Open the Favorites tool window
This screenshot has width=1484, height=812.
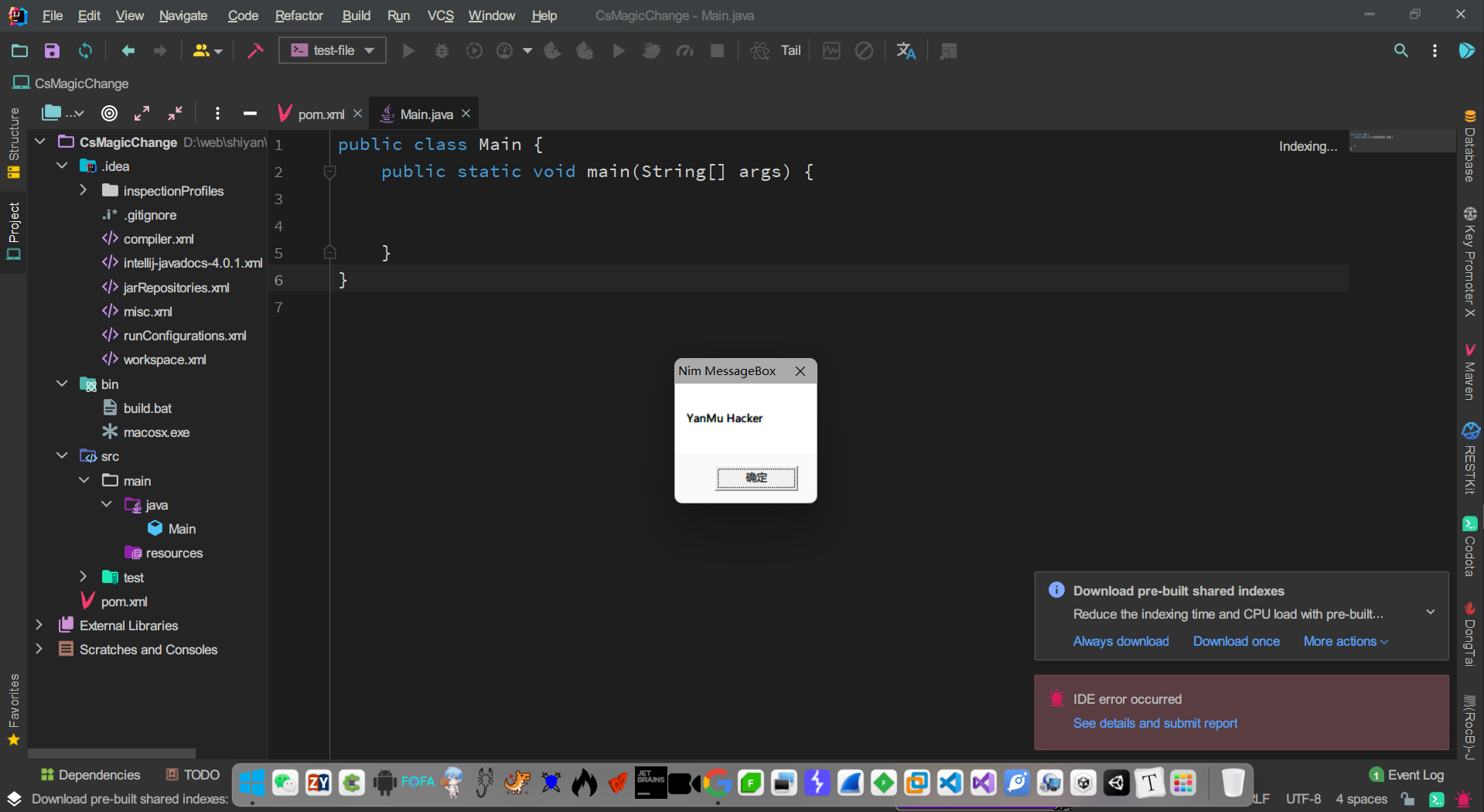coord(13,710)
